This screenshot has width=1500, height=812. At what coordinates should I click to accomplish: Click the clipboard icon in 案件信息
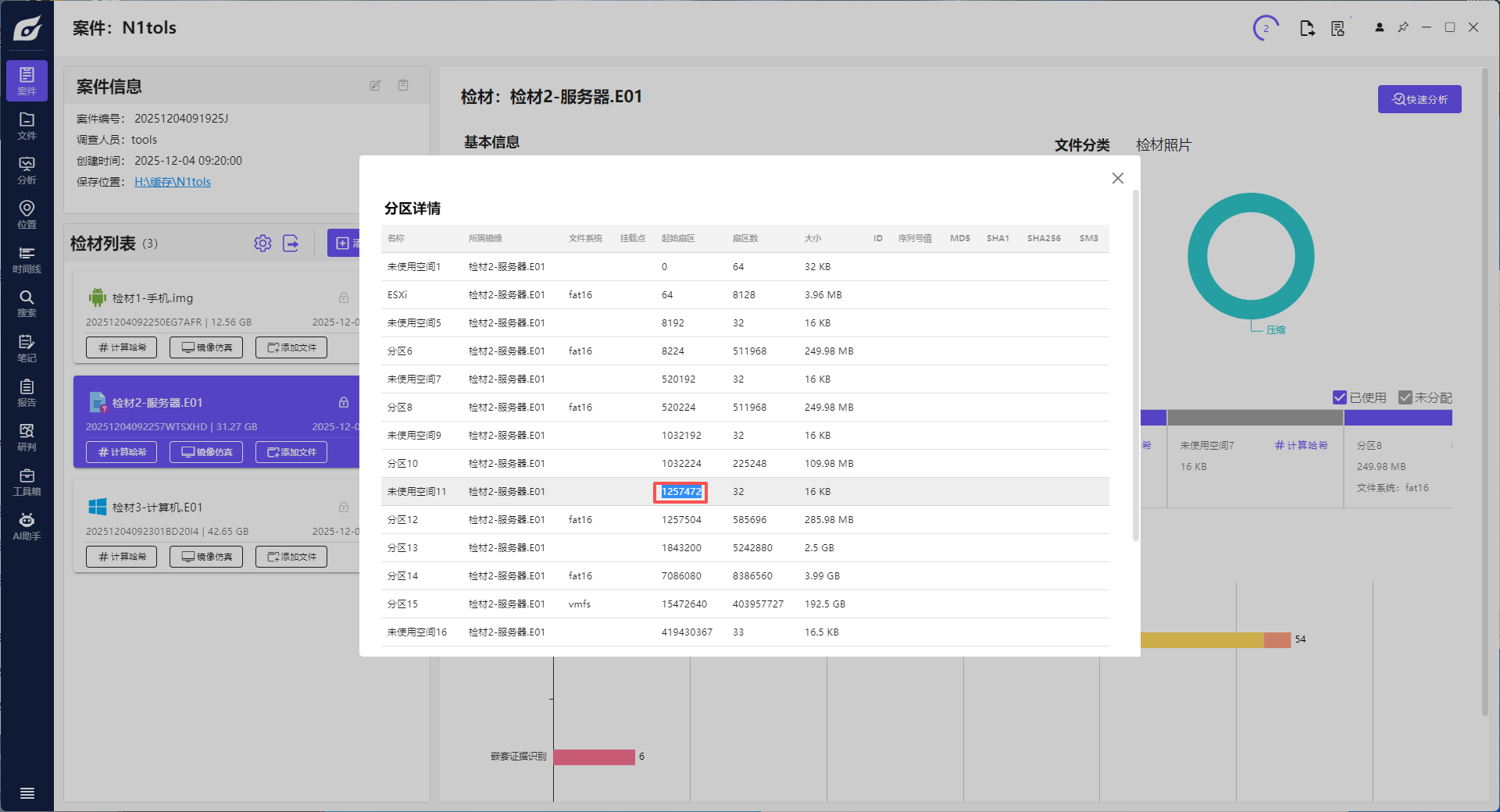pos(403,85)
